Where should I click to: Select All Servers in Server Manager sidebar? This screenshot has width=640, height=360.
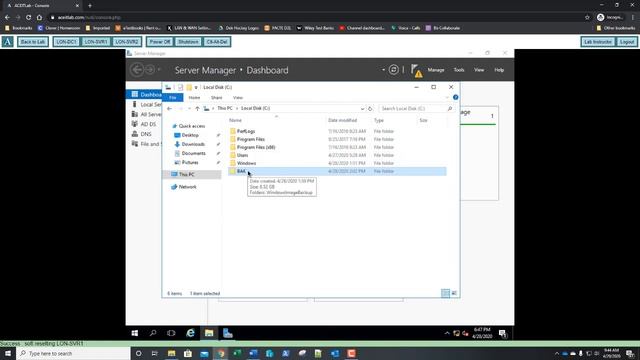click(147, 114)
